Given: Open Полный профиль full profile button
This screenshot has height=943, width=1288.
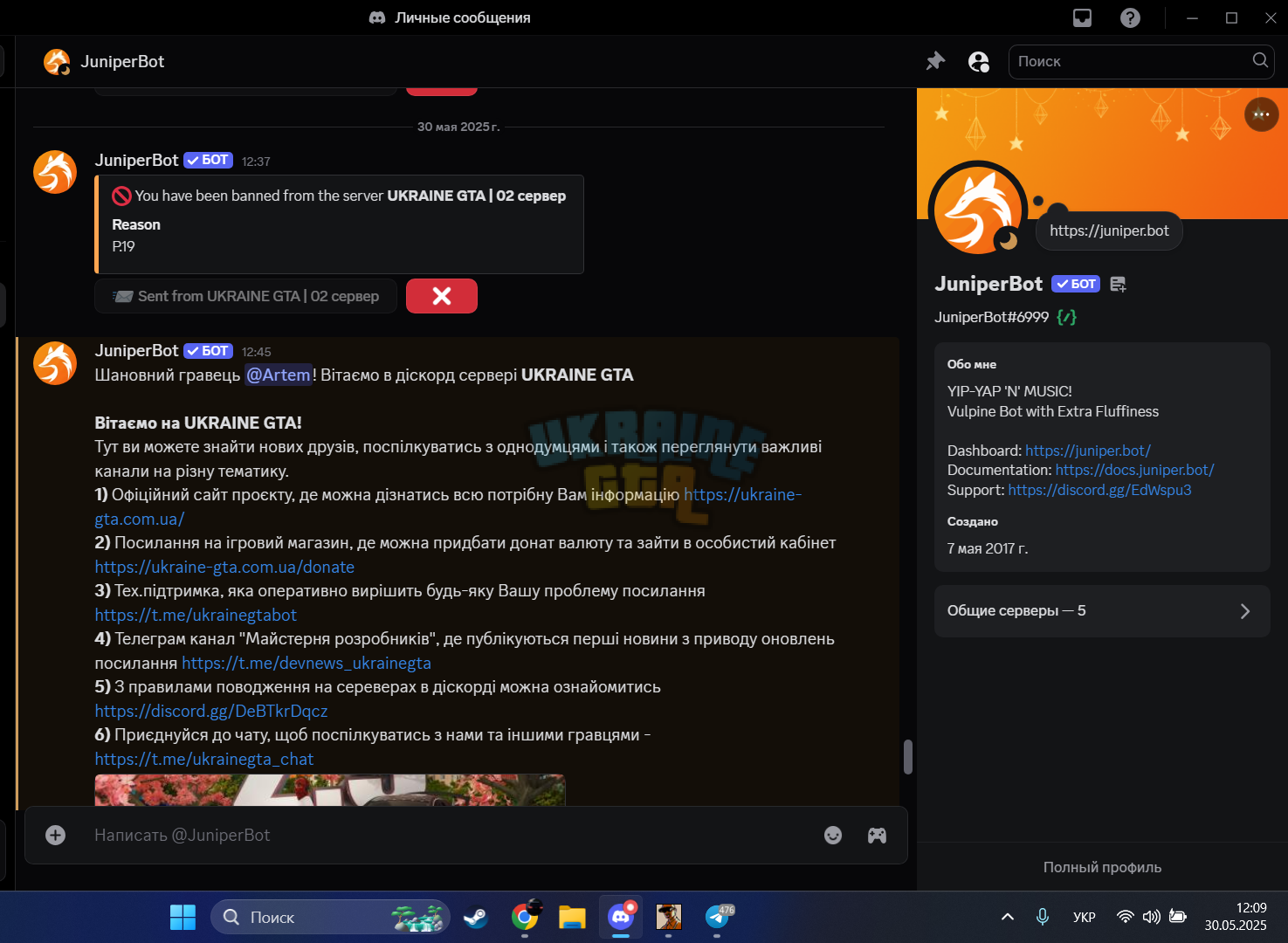Looking at the screenshot, I should [x=1102, y=867].
